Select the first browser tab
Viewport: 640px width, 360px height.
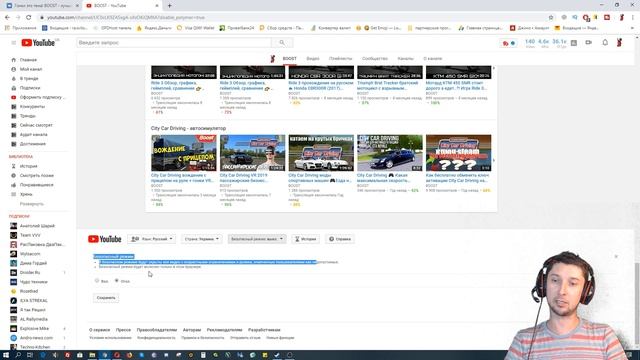tap(41, 6)
